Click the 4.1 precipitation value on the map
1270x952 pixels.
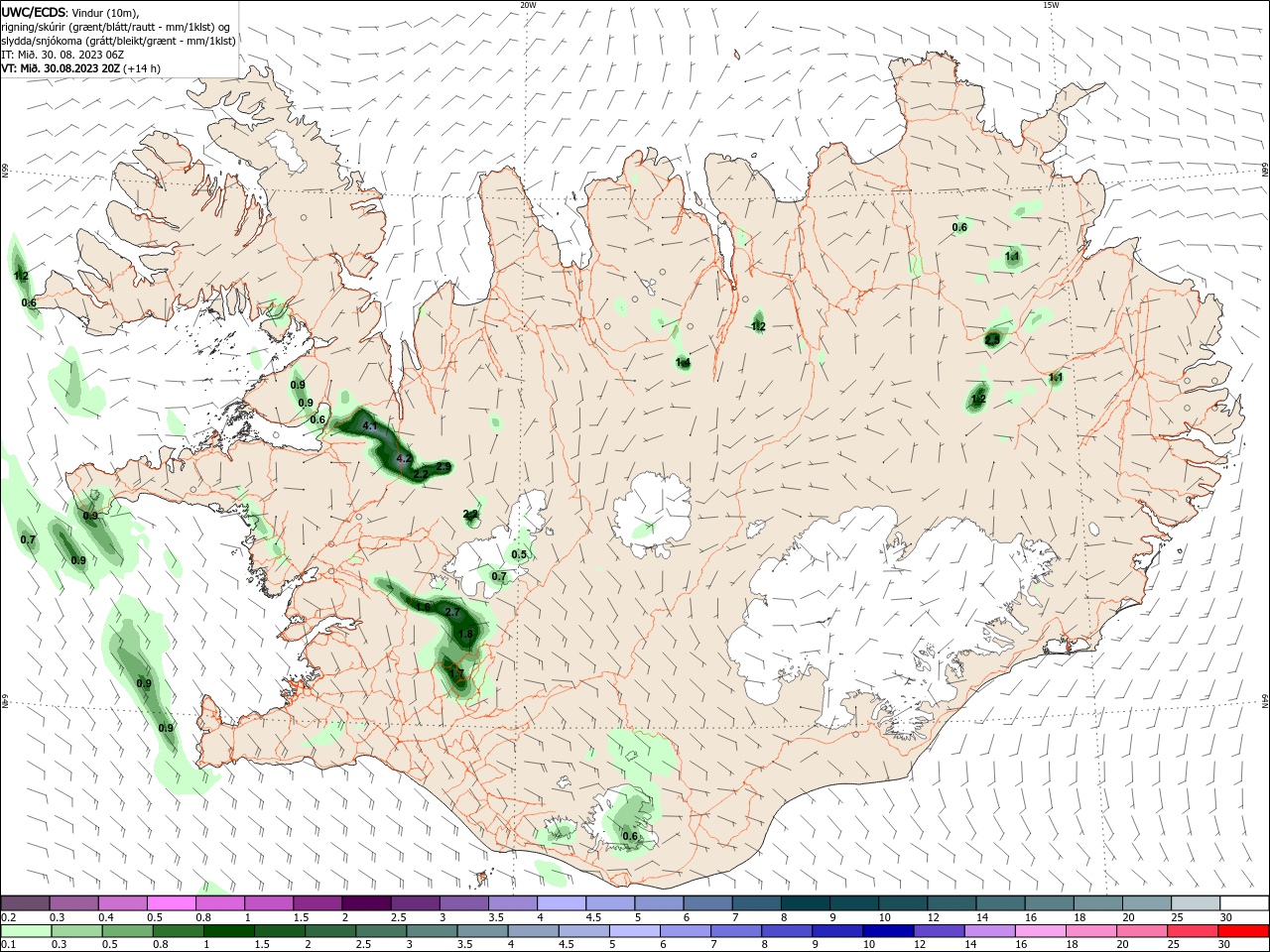click(x=370, y=425)
